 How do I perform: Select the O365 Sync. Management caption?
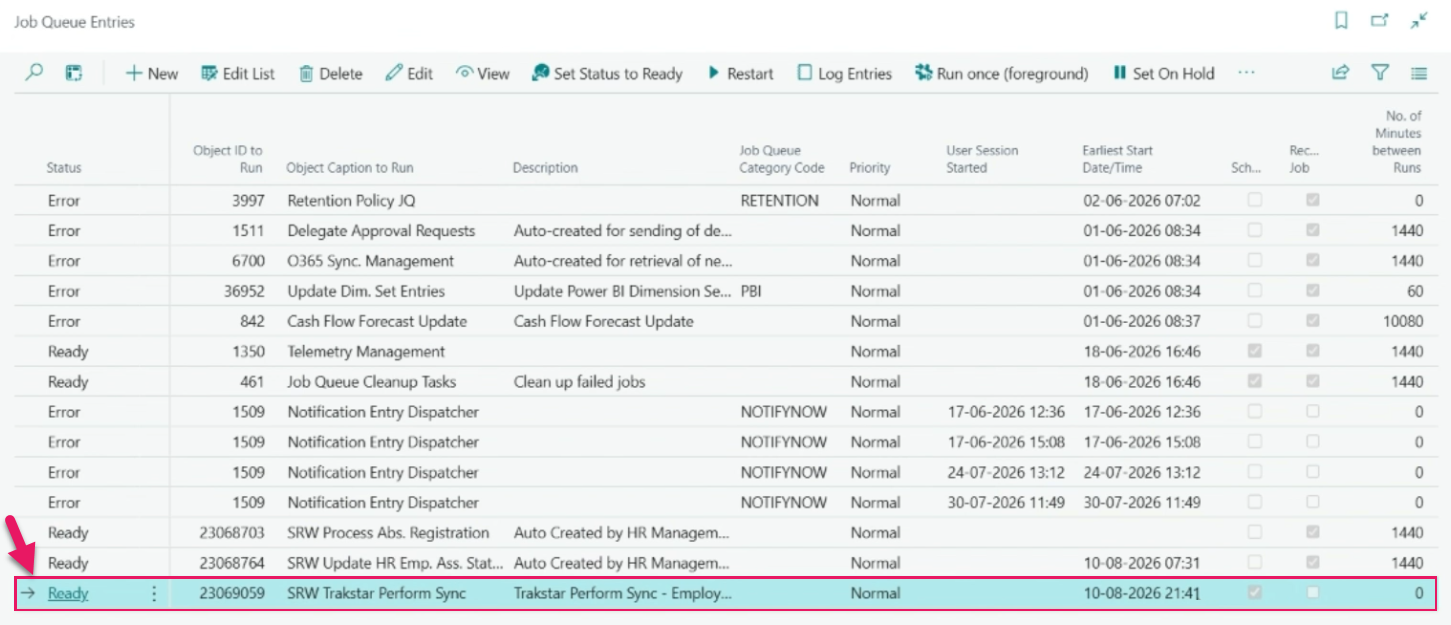coord(371,261)
